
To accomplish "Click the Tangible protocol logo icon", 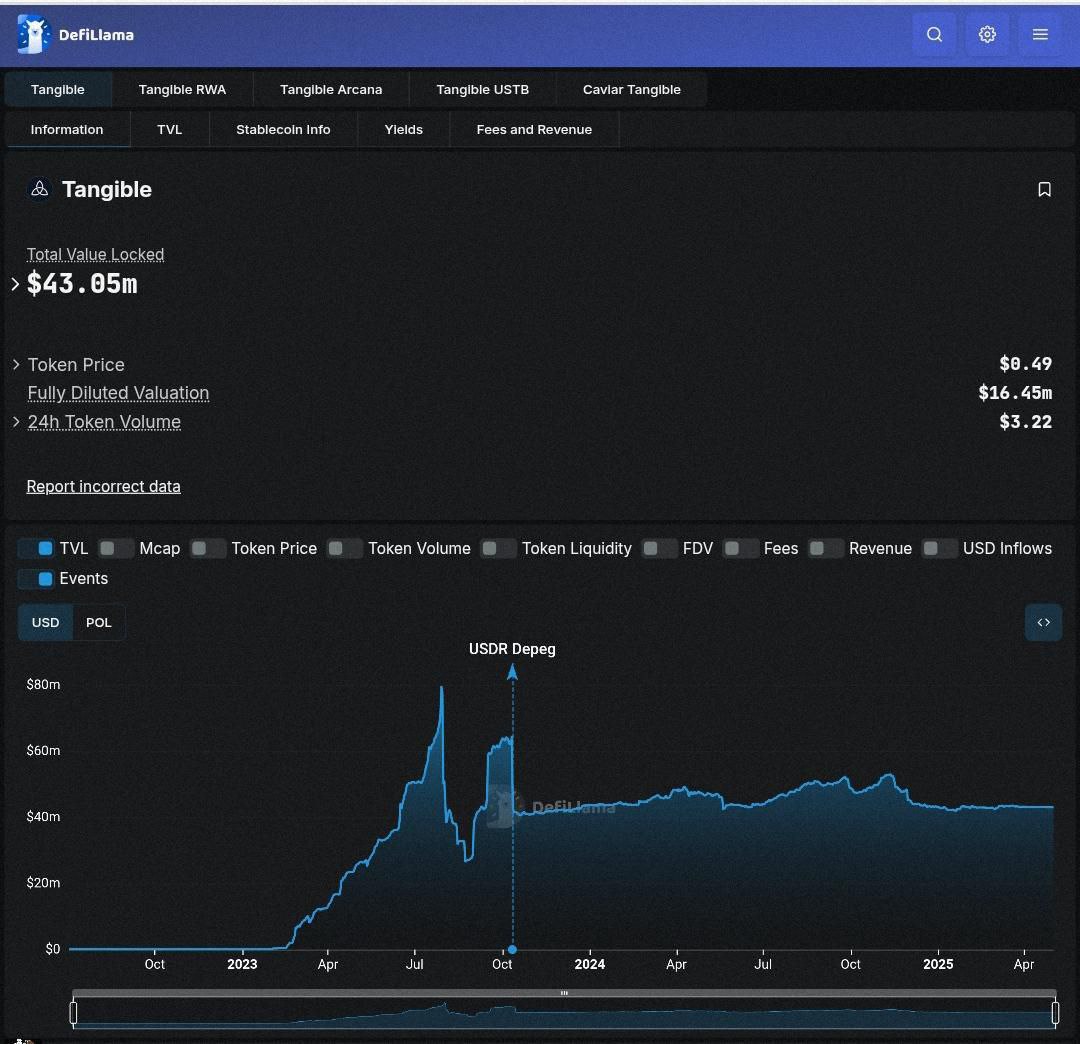I will click(x=40, y=189).
